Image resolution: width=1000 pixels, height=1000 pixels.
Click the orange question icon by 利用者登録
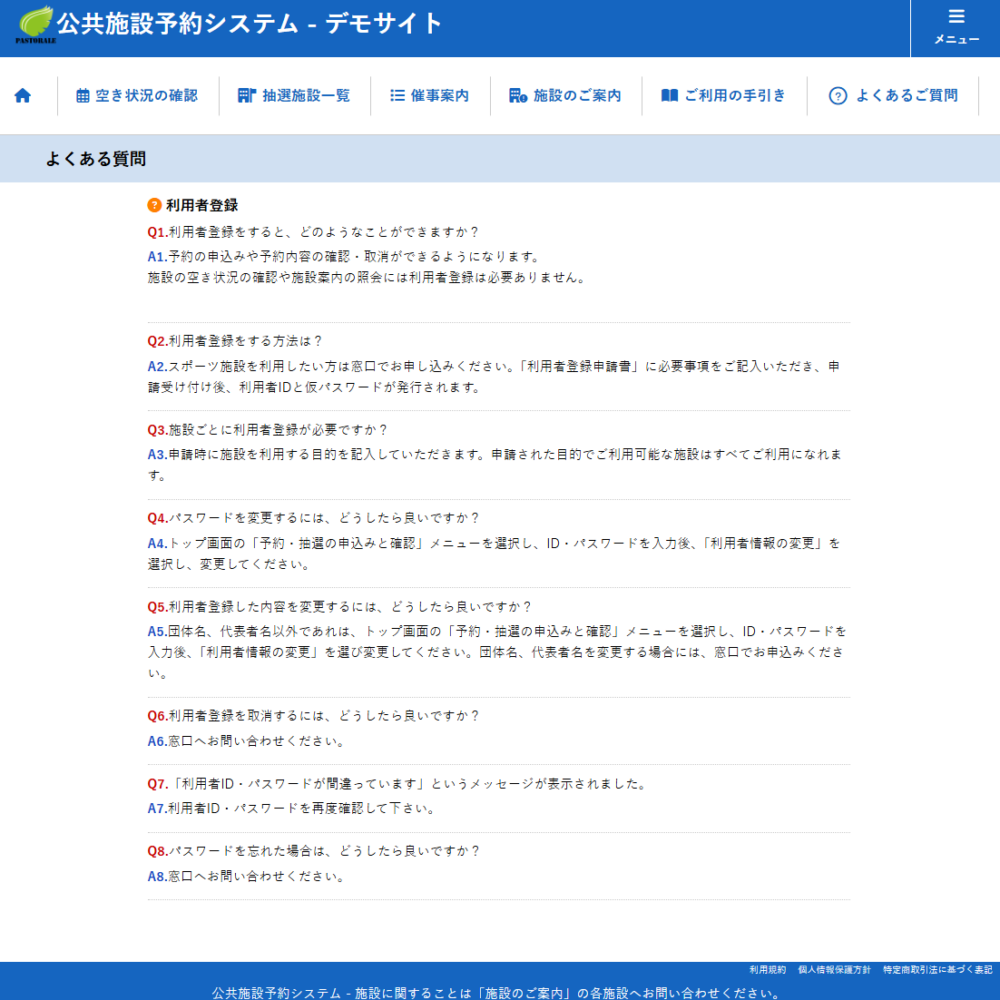coord(154,205)
